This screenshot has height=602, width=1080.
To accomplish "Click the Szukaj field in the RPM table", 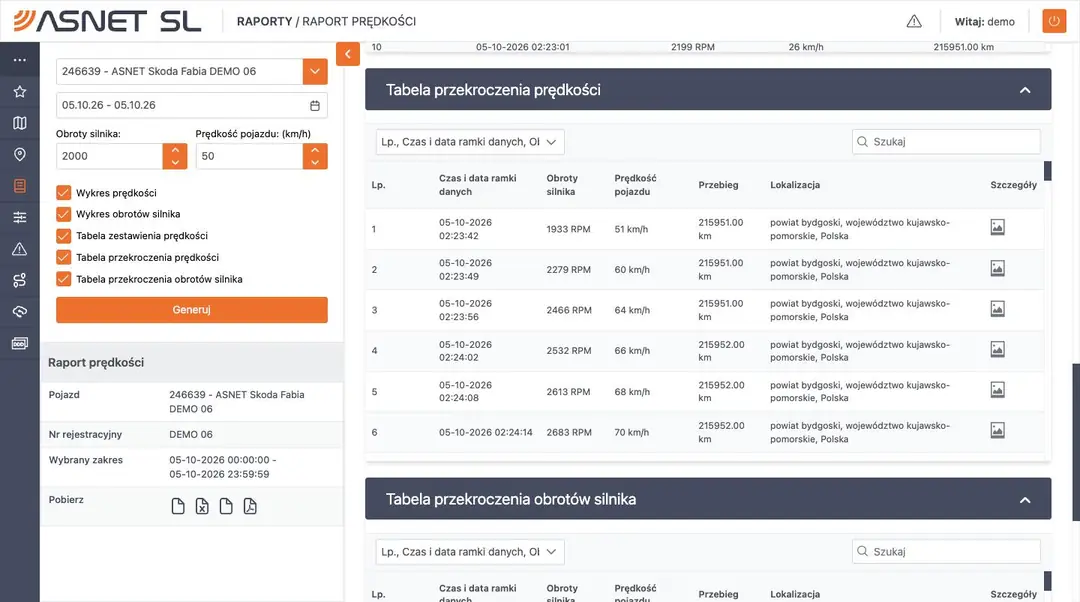I will [946, 552].
